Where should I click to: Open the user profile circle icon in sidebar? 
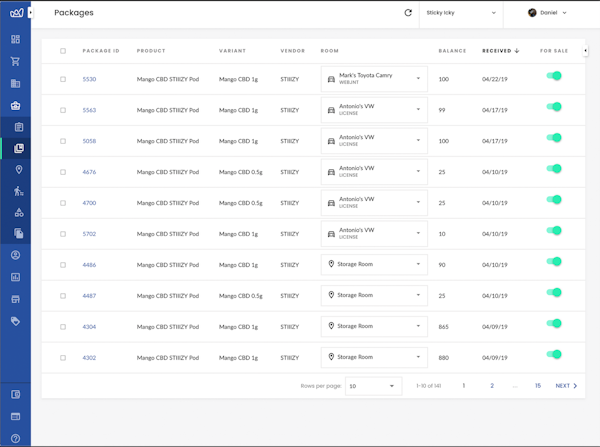(x=15, y=255)
